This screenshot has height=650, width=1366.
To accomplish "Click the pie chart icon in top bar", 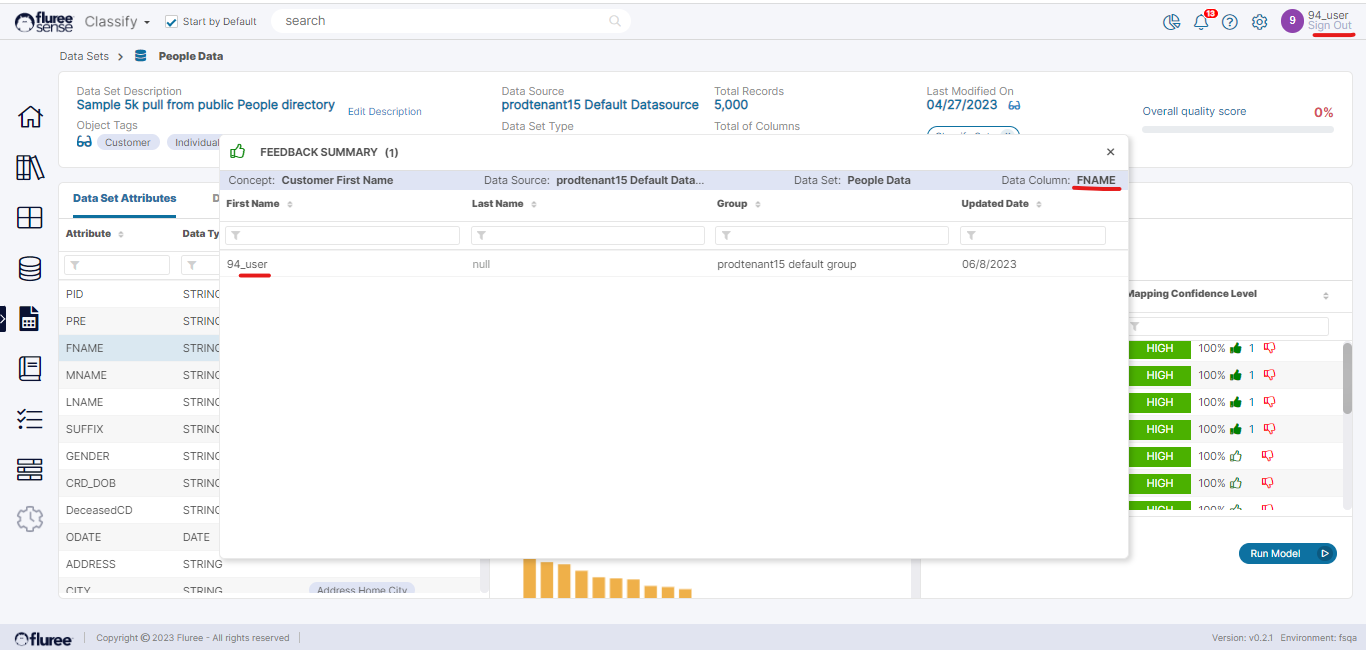I will pyautogui.click(x=1172, y=22).
